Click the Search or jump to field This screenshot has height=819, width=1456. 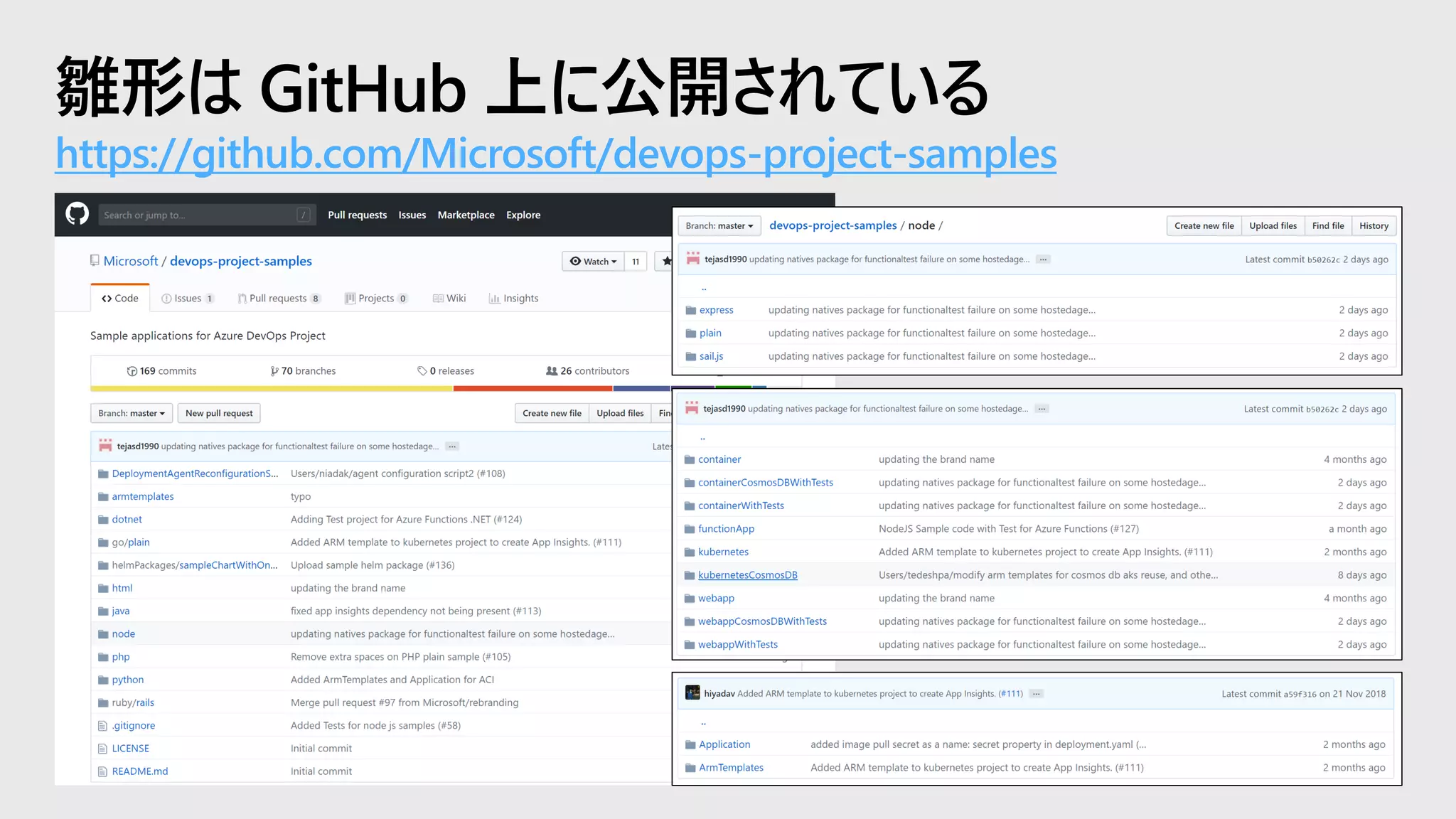click(199, 215)
